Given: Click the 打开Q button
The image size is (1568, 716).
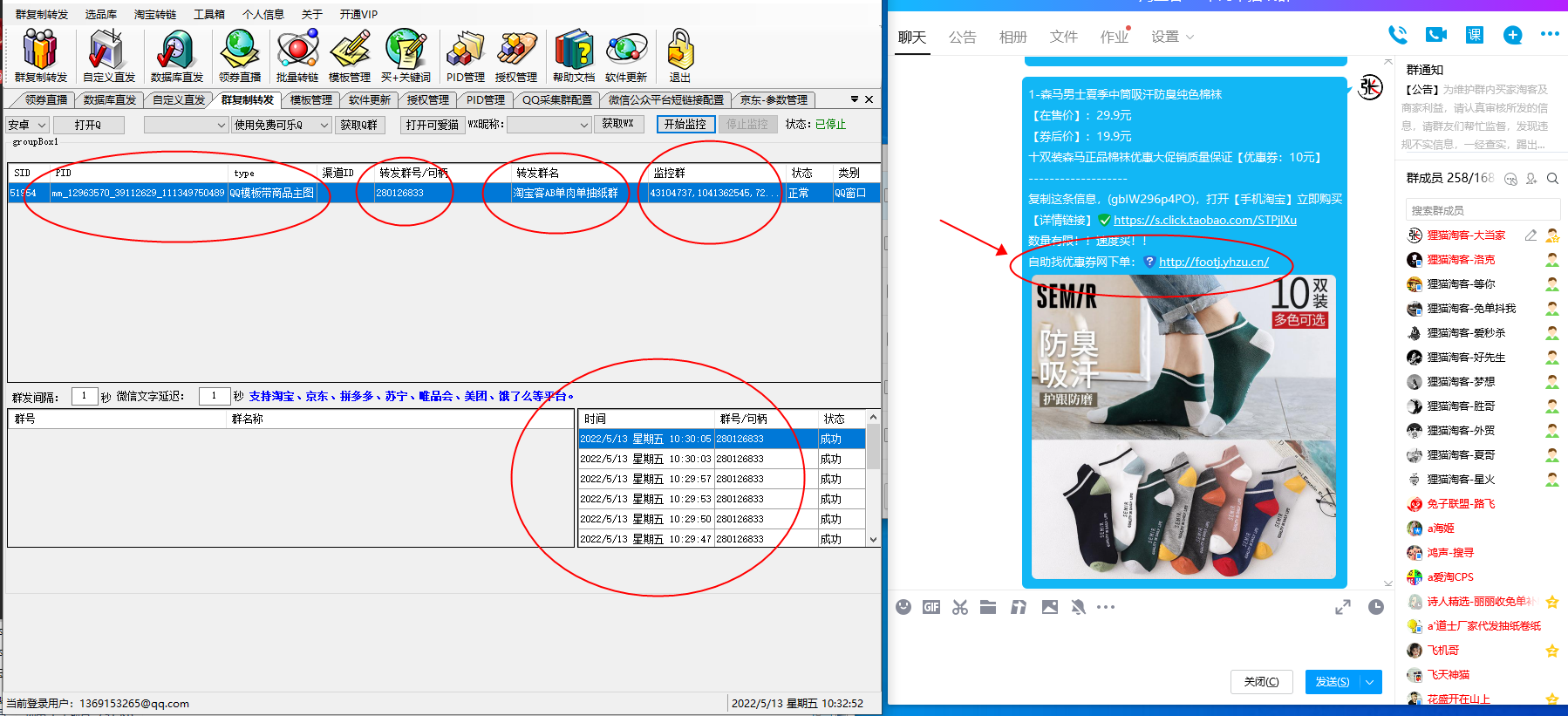Looking at the screenshot, I should coord(88,125).
